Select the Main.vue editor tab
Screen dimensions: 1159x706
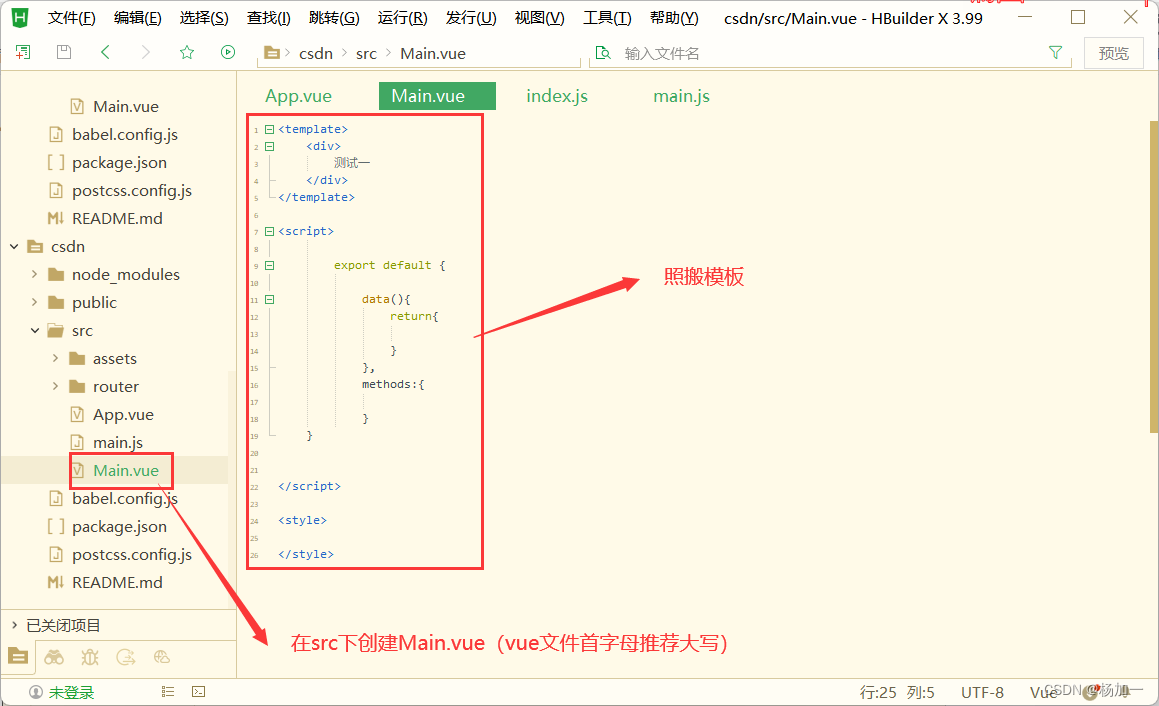coord(437,96)
